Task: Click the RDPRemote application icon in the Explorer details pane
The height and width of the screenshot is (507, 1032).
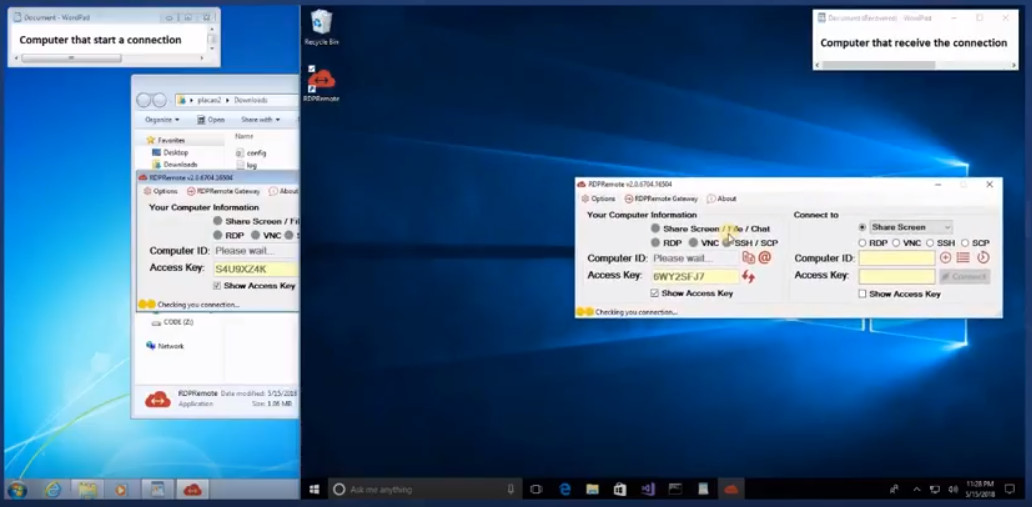Action: [158, 399]
